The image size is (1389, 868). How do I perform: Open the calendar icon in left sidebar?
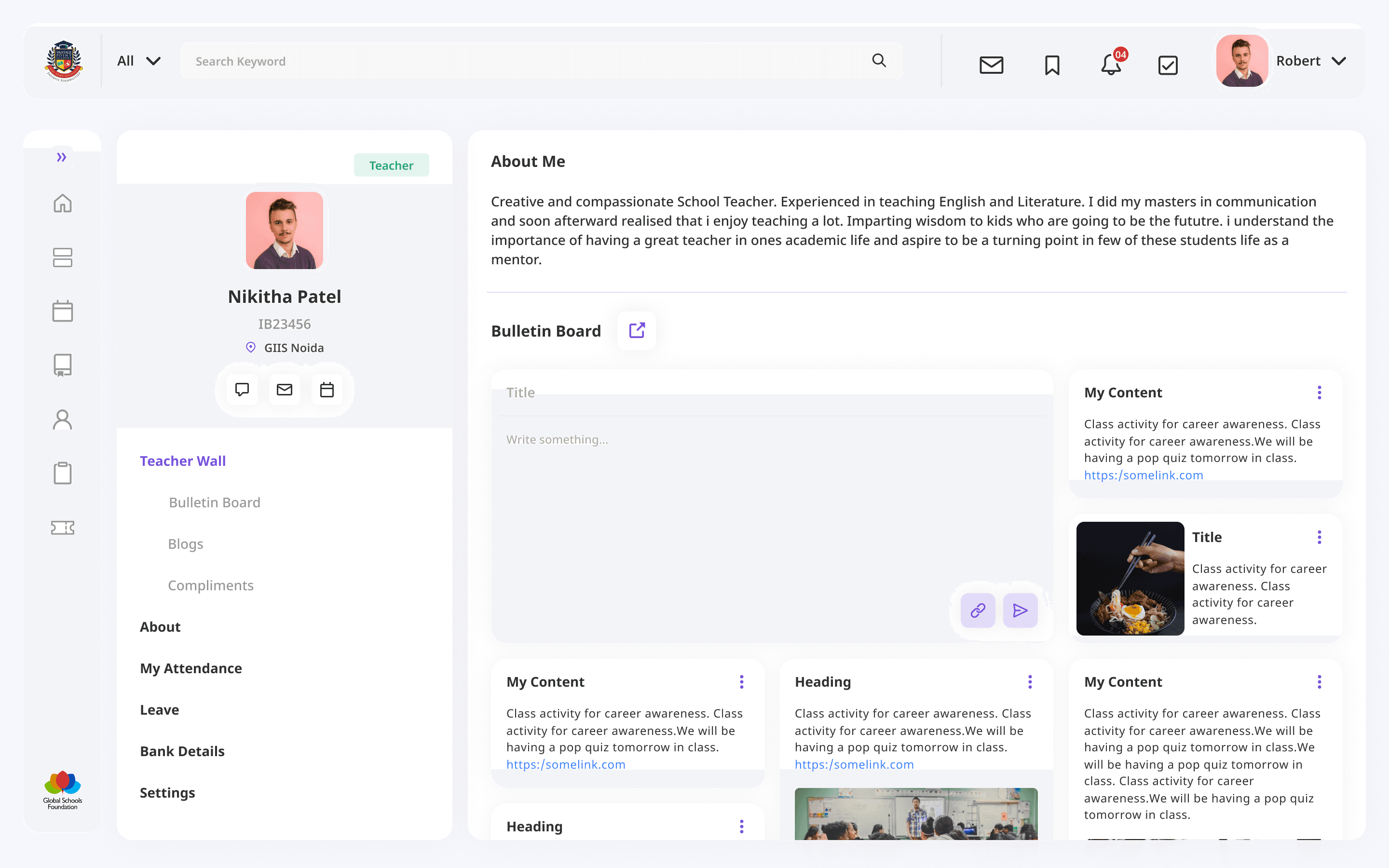click(x=63, y=311)
